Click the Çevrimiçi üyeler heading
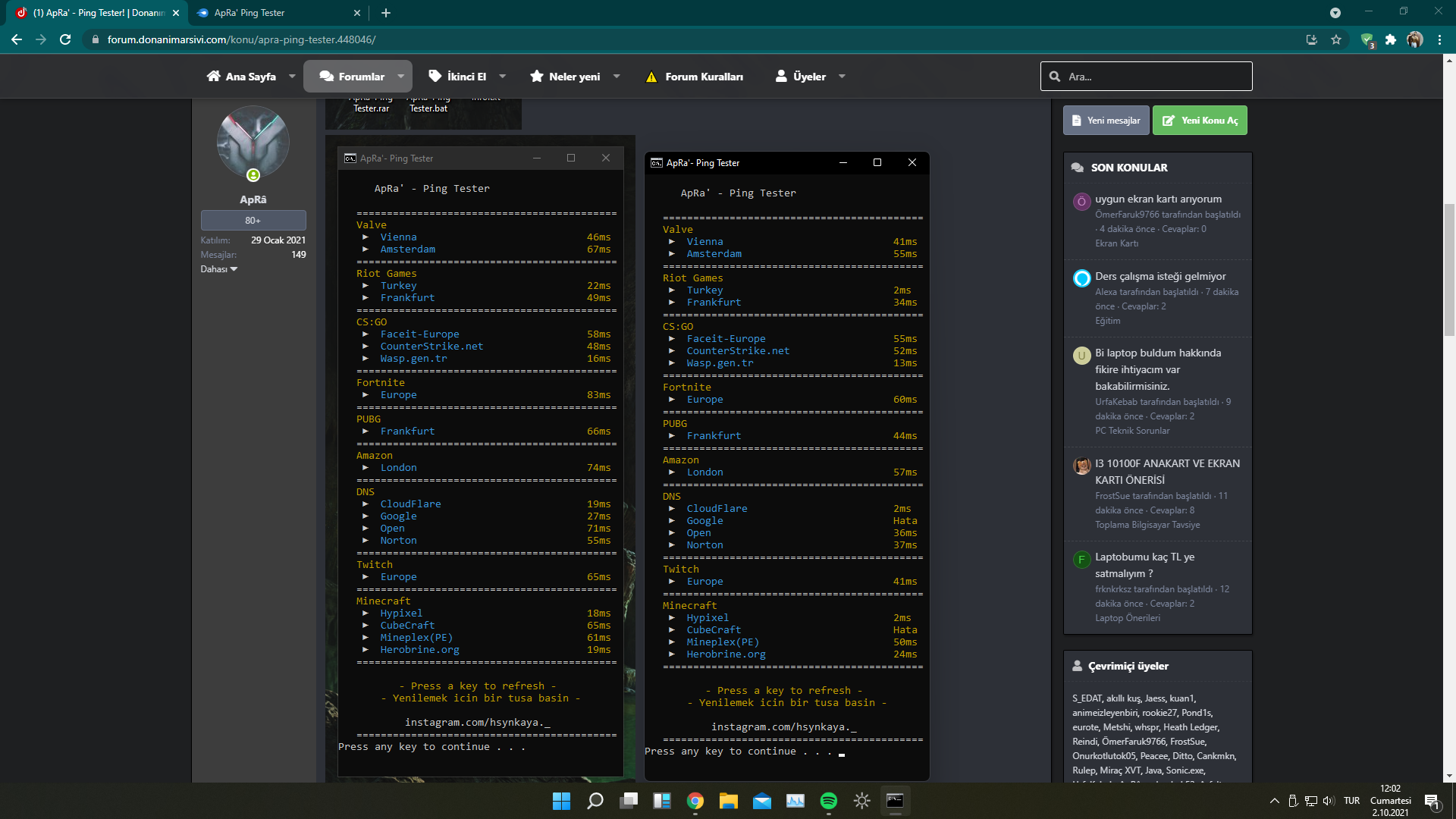The width and height of the screenshot is (1456, 819). click(1128, 667)
